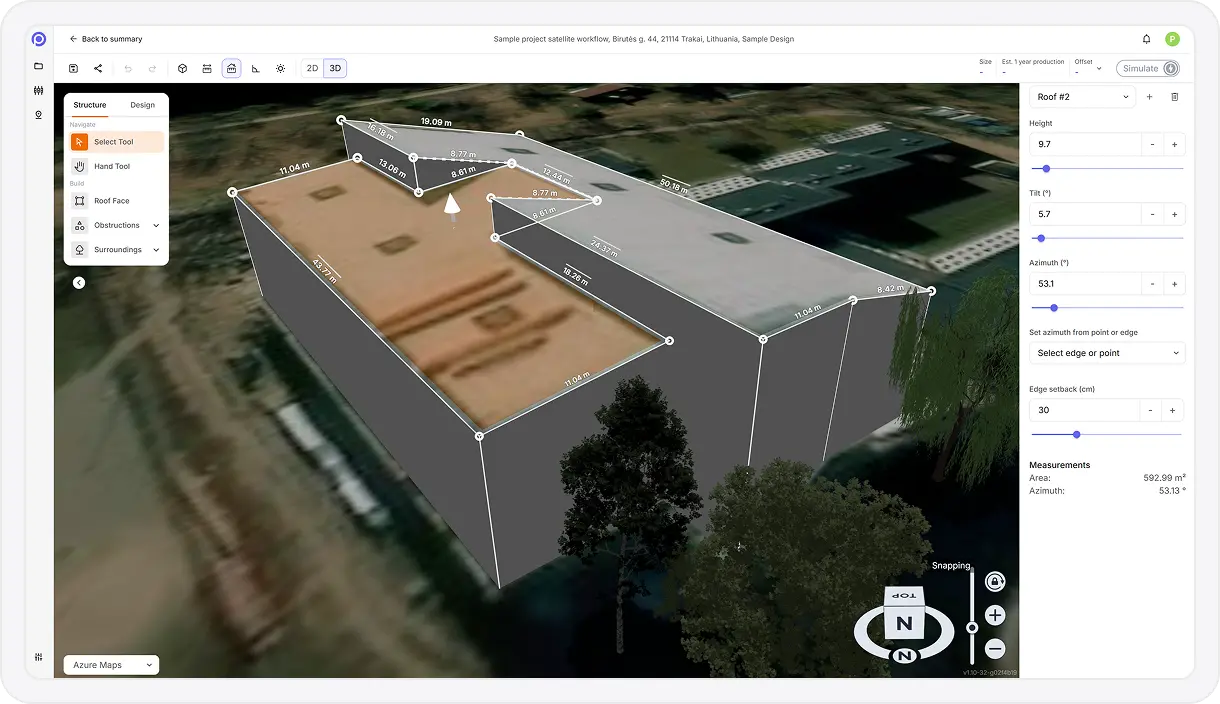1220x704 pixels.
Task: Click the 3D cube icon in toolbar
Action: [x=182, y=69]
